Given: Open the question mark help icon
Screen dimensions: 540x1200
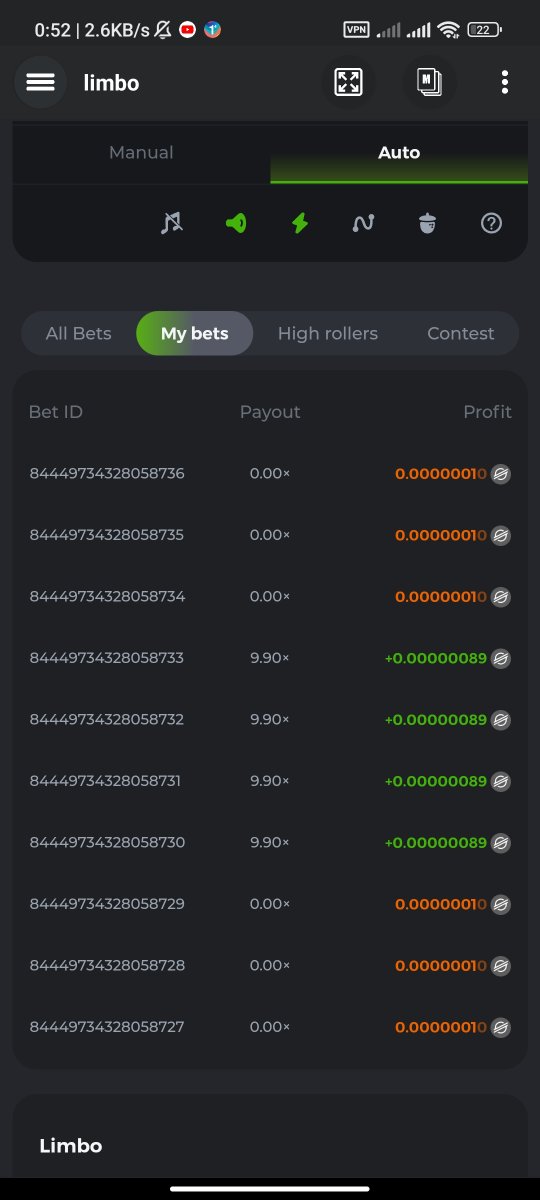Looking at the screenshot, I should [491, 223].
